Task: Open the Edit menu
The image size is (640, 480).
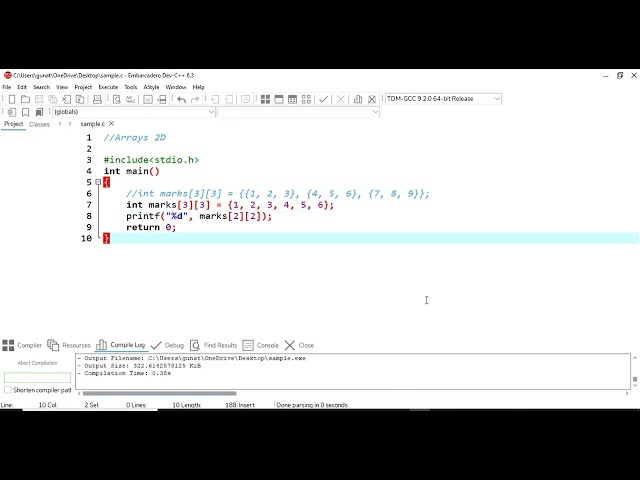Action: [22, 87]
